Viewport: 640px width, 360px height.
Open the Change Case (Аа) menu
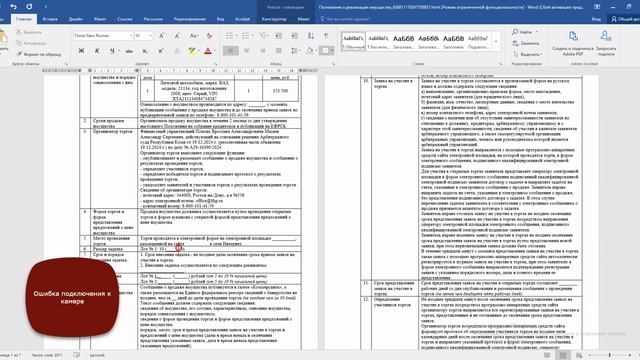(193, 36)
